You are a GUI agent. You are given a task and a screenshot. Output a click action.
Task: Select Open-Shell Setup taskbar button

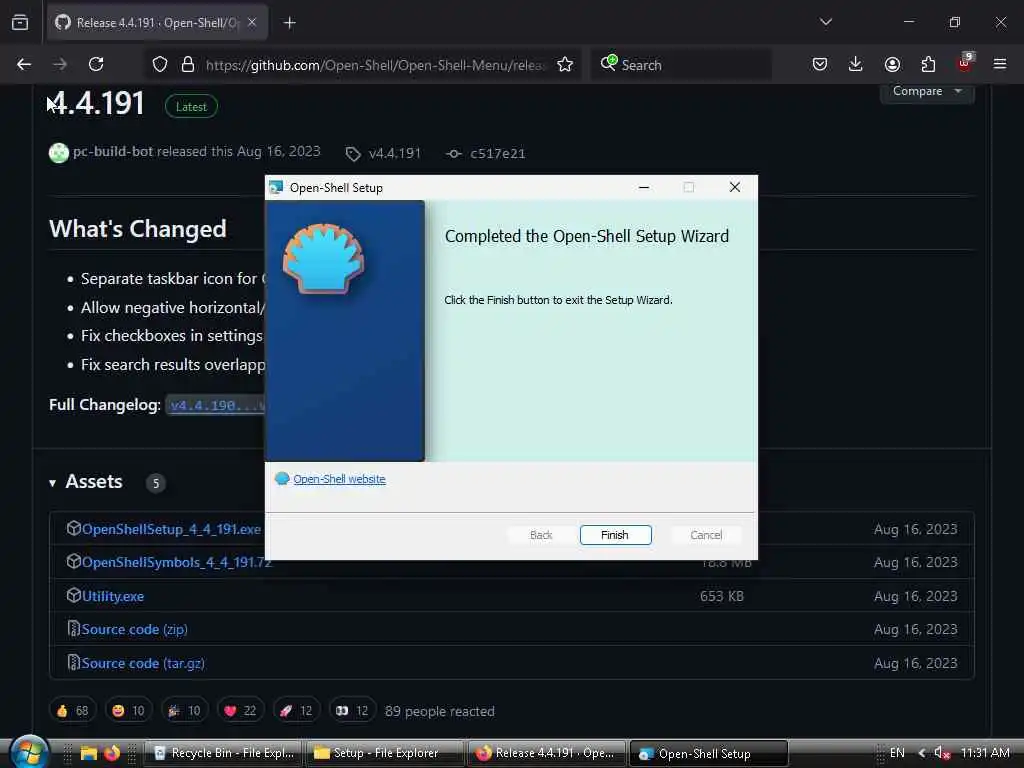[708, 754]
